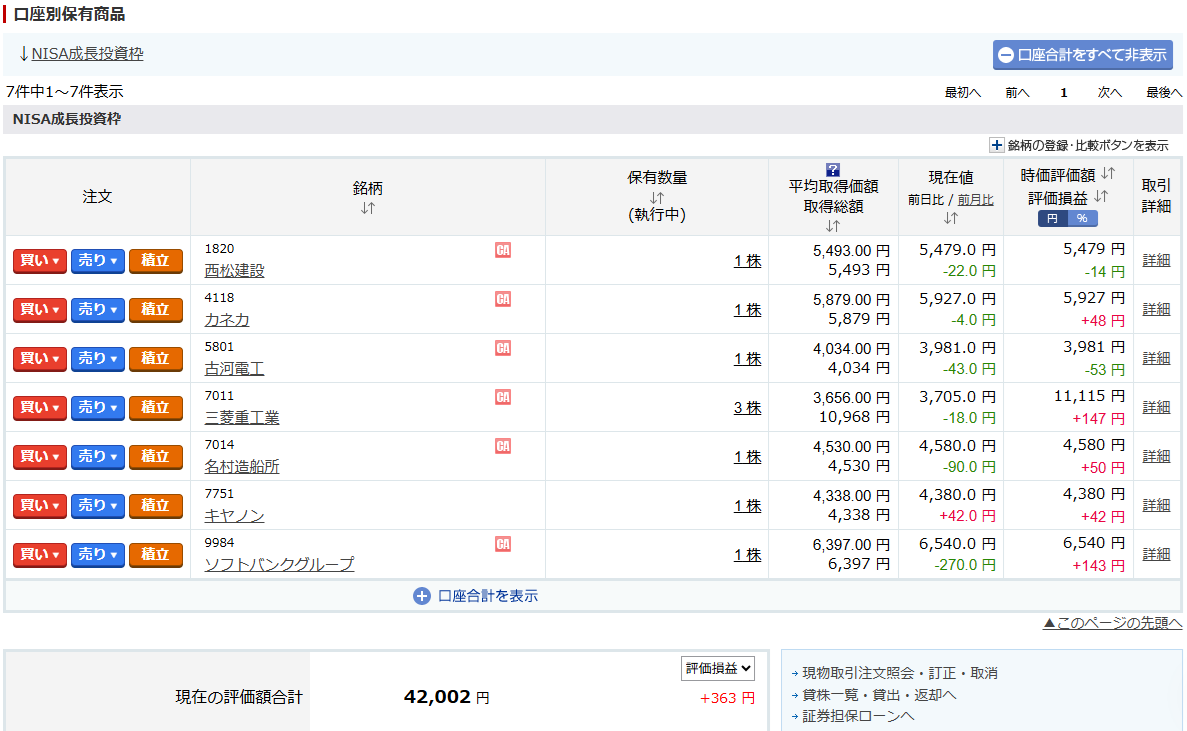Go to 前へ page

[1017, 92]
